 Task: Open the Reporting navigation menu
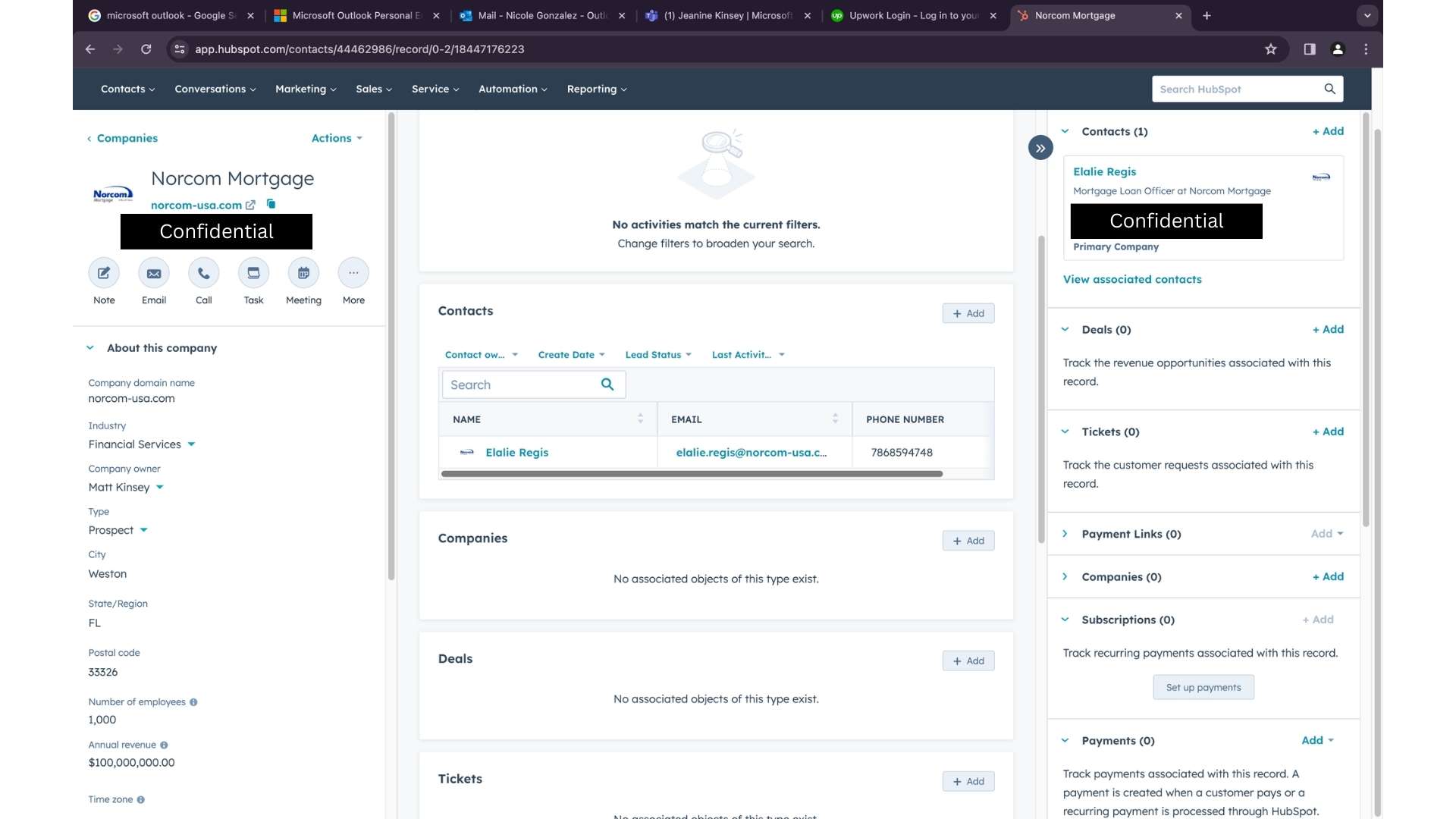596,89
